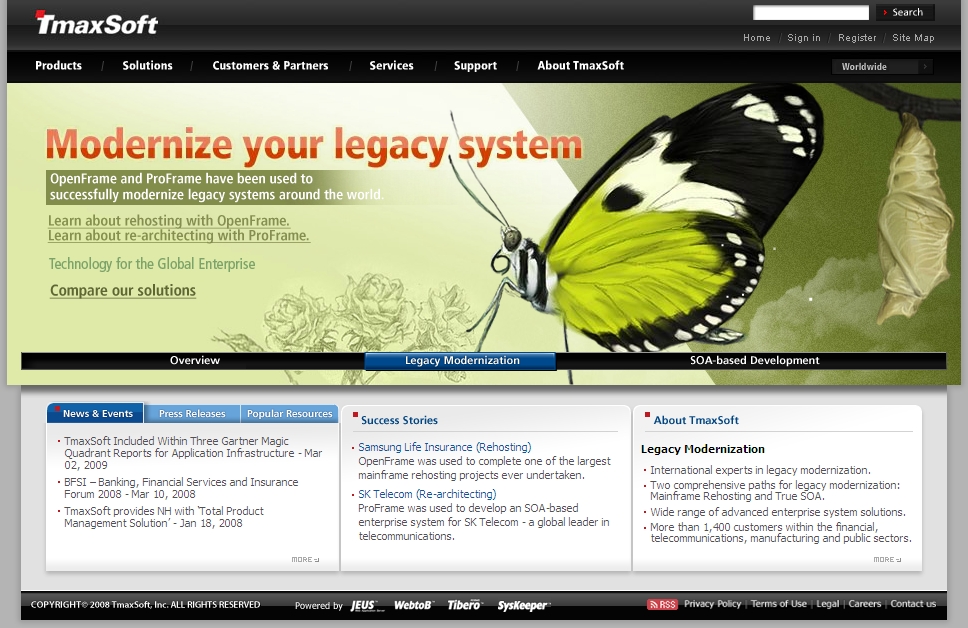The image size is (968, 628).
Task: Switch to the Overview banner tab
Action: point(194,361)
